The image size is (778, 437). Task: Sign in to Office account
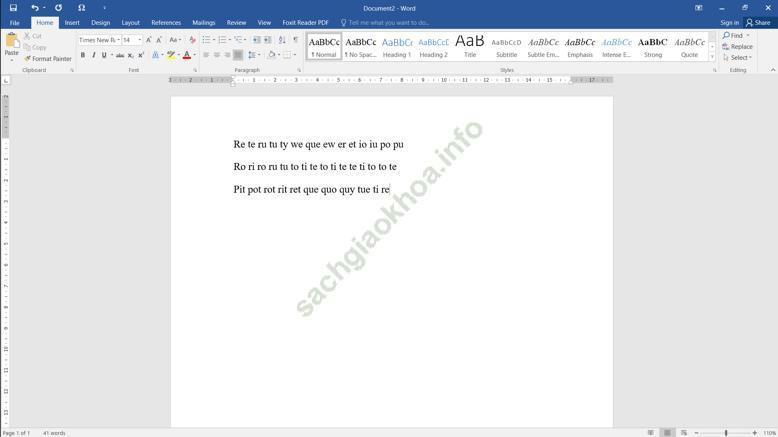pyautogui.click(x=729, y=23)
